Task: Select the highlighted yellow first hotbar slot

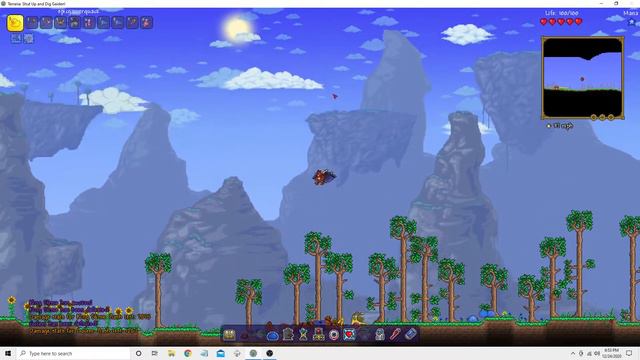Action: [x=15, y=23]
